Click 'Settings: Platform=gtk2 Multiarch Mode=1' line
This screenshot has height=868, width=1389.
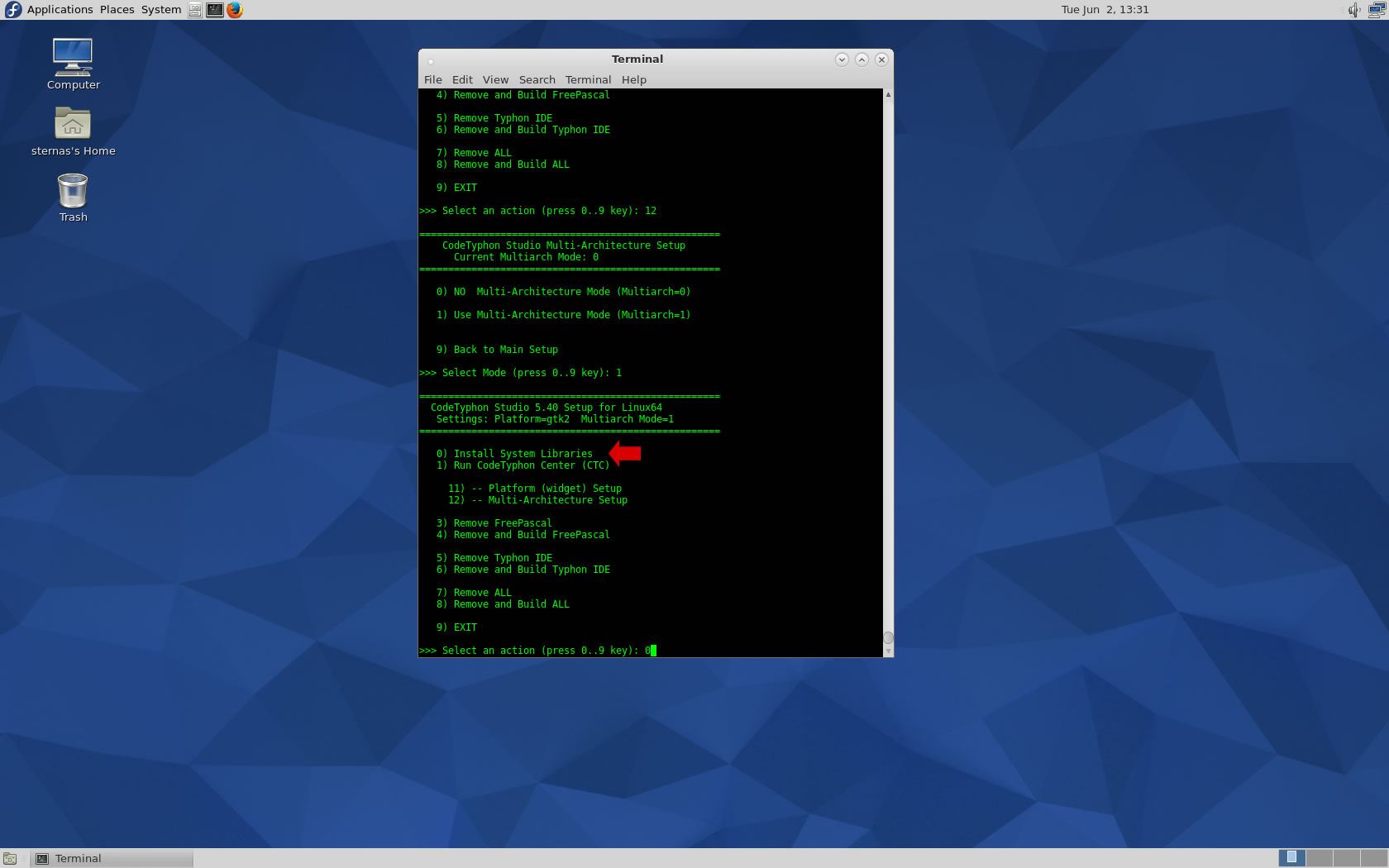coord(555,419)
